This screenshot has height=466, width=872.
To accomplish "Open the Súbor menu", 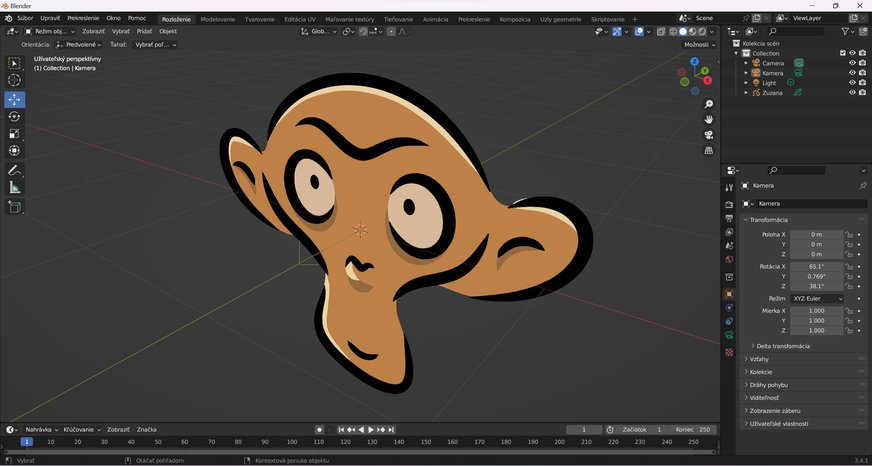I will click(x=25, y=18).
